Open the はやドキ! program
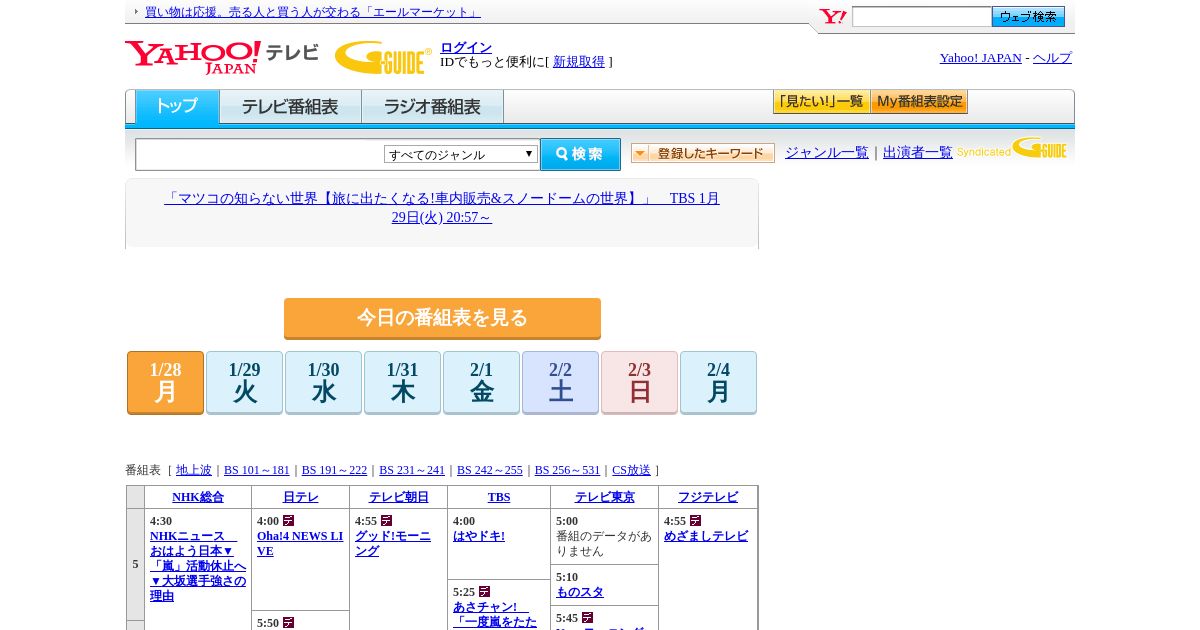The height and width of the screenshot is (630, 1200). 479,536
